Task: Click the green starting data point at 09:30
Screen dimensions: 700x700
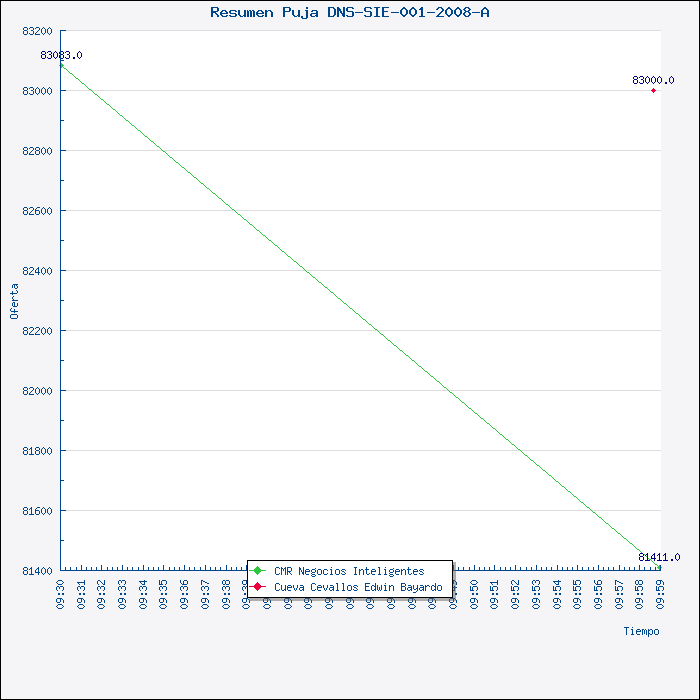Action: [x=61, y=65]
